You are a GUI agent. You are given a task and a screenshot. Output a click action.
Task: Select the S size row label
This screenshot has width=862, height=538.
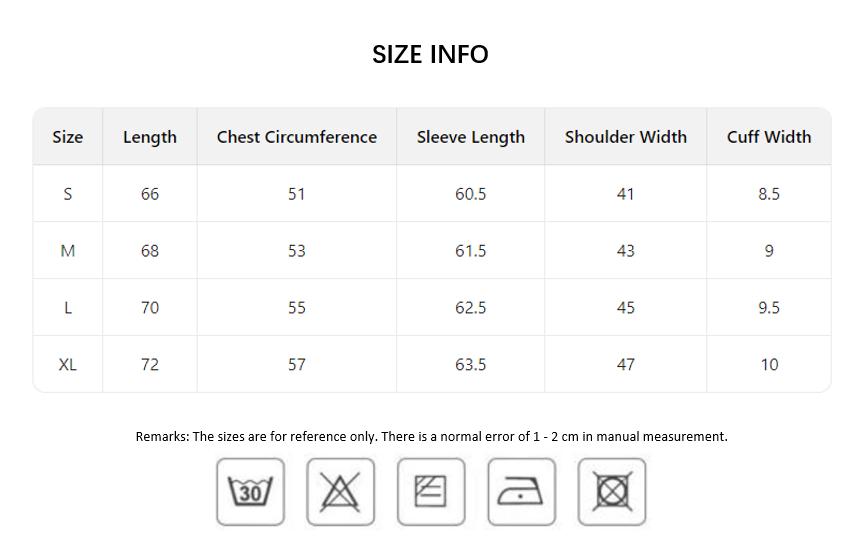pos(68,194)
